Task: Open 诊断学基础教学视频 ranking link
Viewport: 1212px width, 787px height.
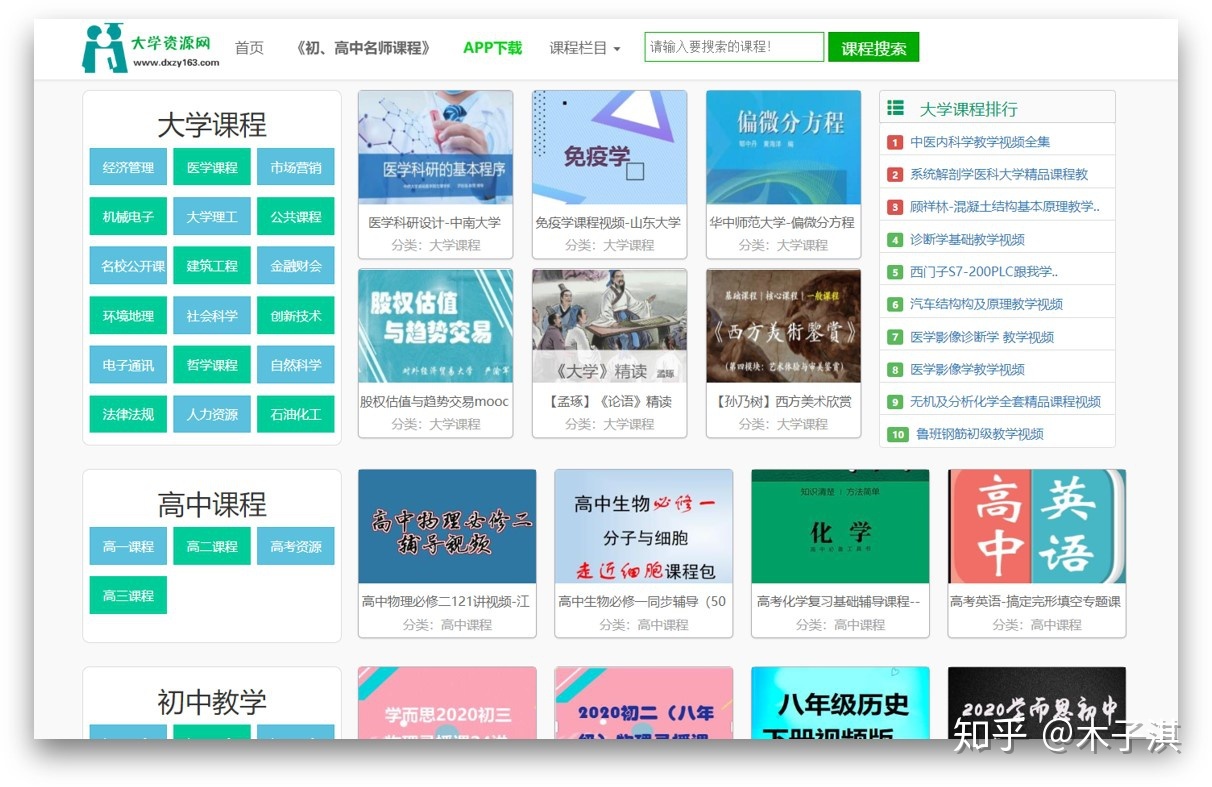Action: point(967,239)
